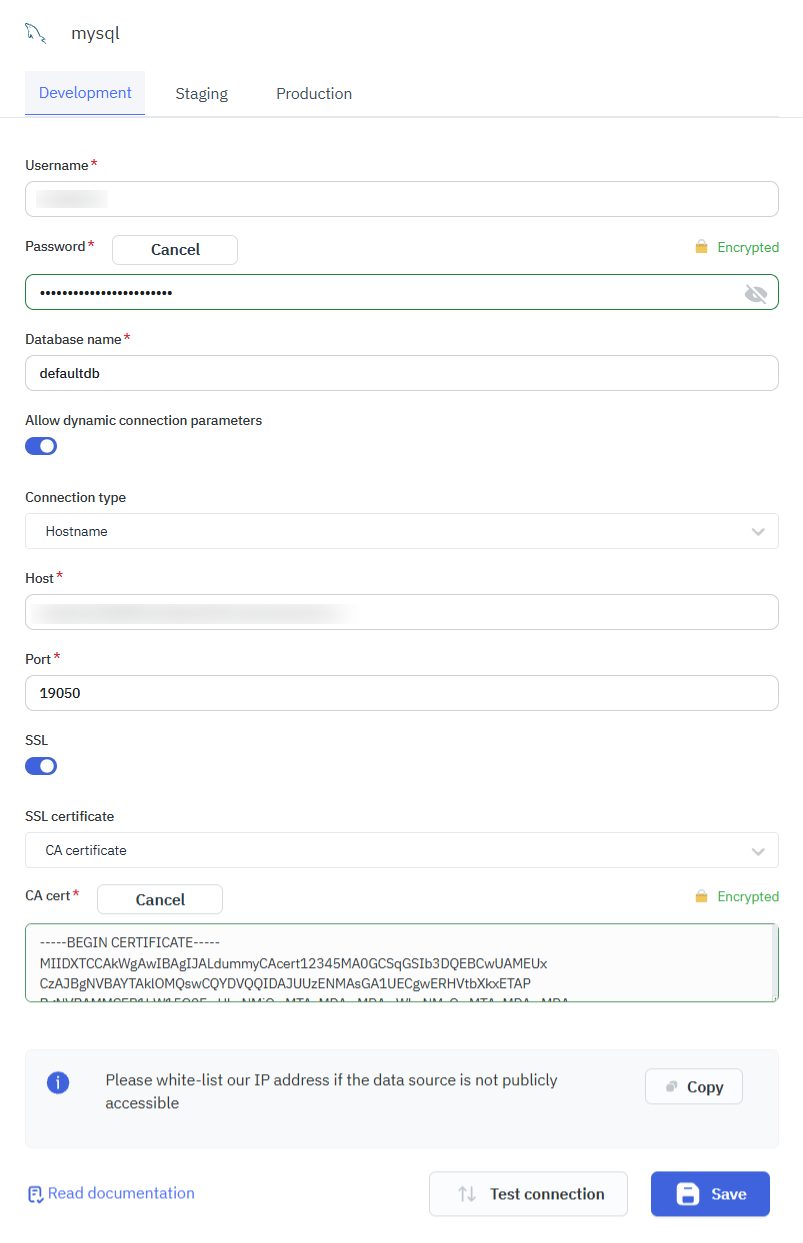Screen dimensions: 803x1243
Task: Click the floppy disk icon on the Save button
Action: point(689,1194)
